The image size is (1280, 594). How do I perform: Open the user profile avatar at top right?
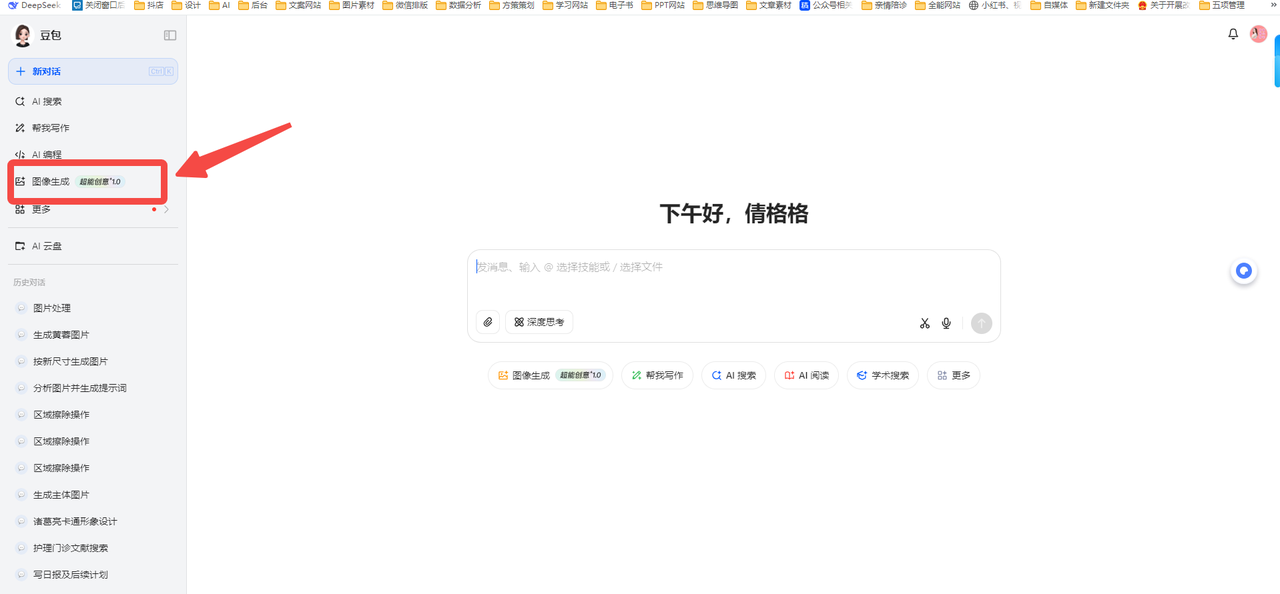tap(1259, 34)
